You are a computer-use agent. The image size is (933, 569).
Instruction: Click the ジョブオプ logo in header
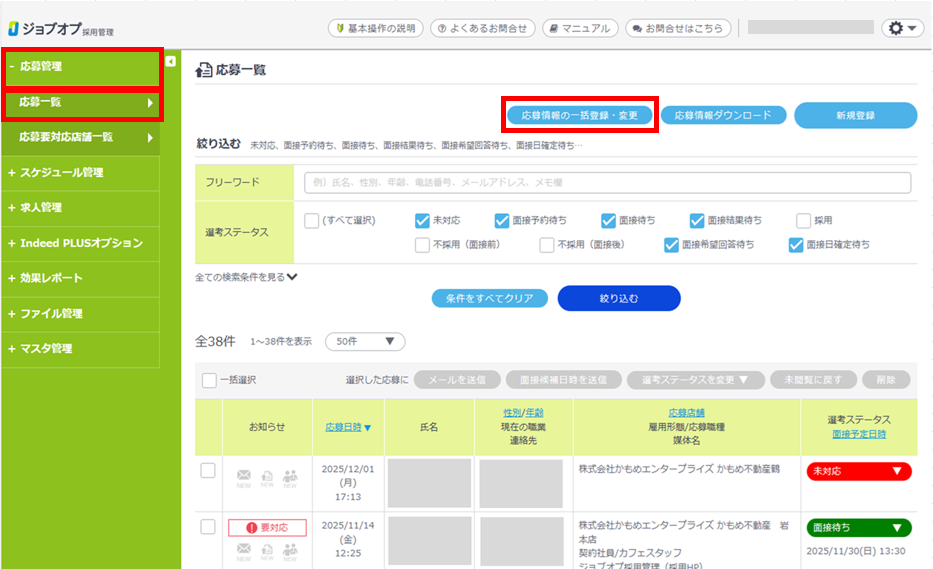60,28
